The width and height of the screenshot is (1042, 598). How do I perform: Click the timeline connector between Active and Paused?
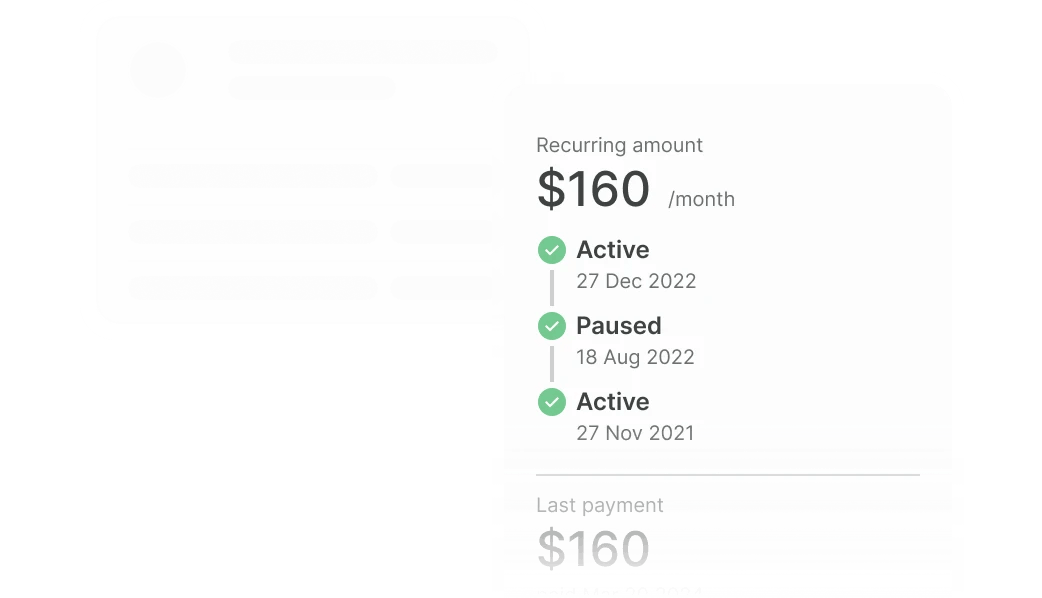pyautogui.click(x=551, y=288)
